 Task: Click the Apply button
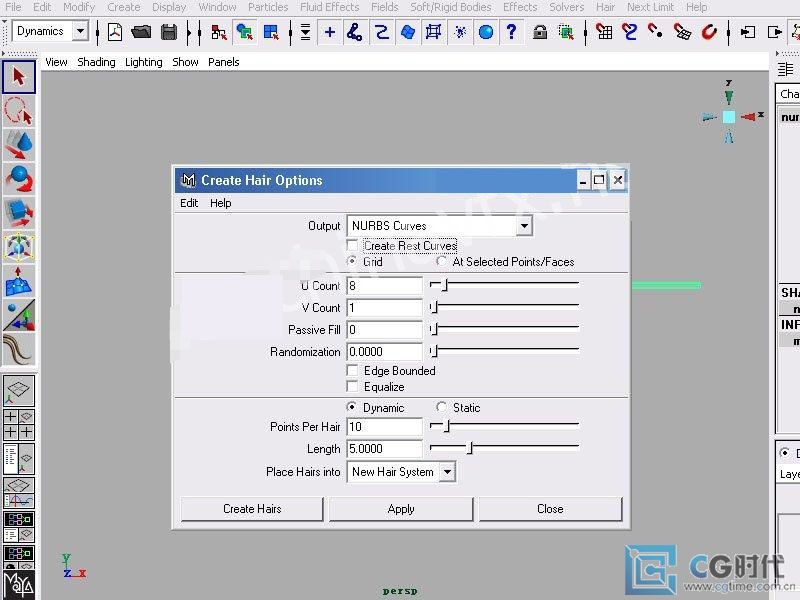[x=401, y=509]
